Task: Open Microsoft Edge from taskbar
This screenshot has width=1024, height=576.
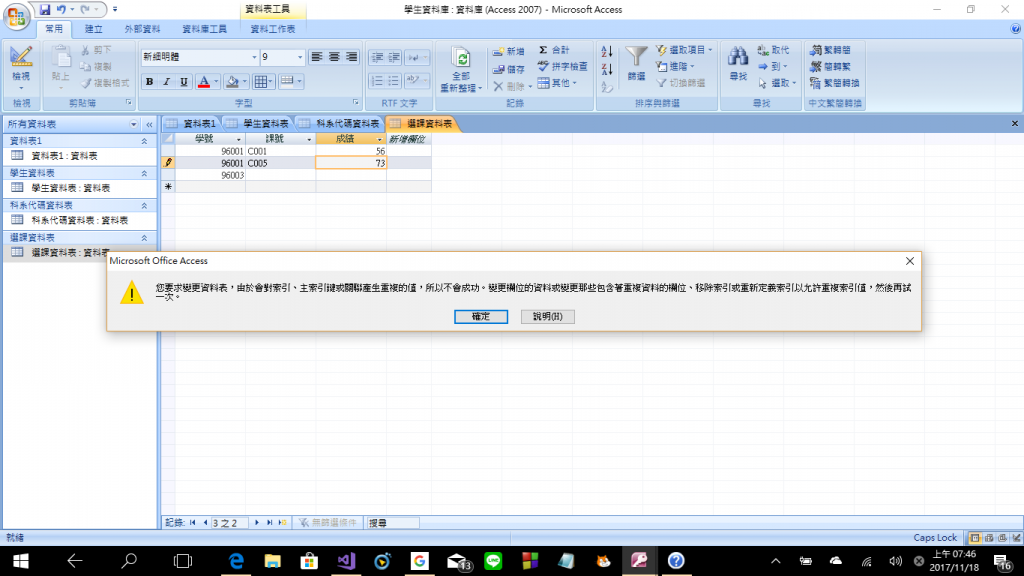Action: [236, 561]
